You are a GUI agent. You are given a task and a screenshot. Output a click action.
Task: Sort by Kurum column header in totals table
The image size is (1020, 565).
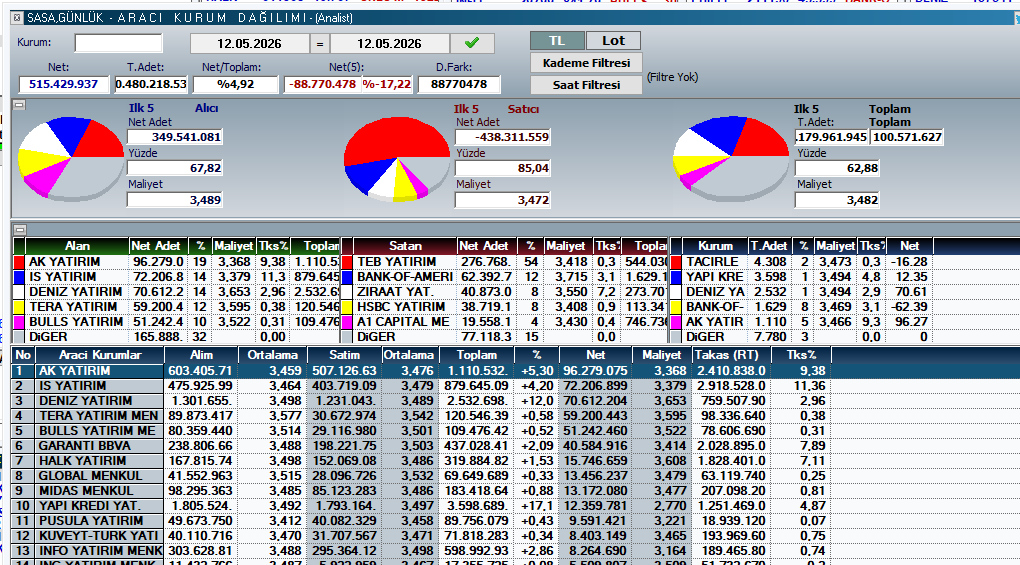tap(715, 246)
